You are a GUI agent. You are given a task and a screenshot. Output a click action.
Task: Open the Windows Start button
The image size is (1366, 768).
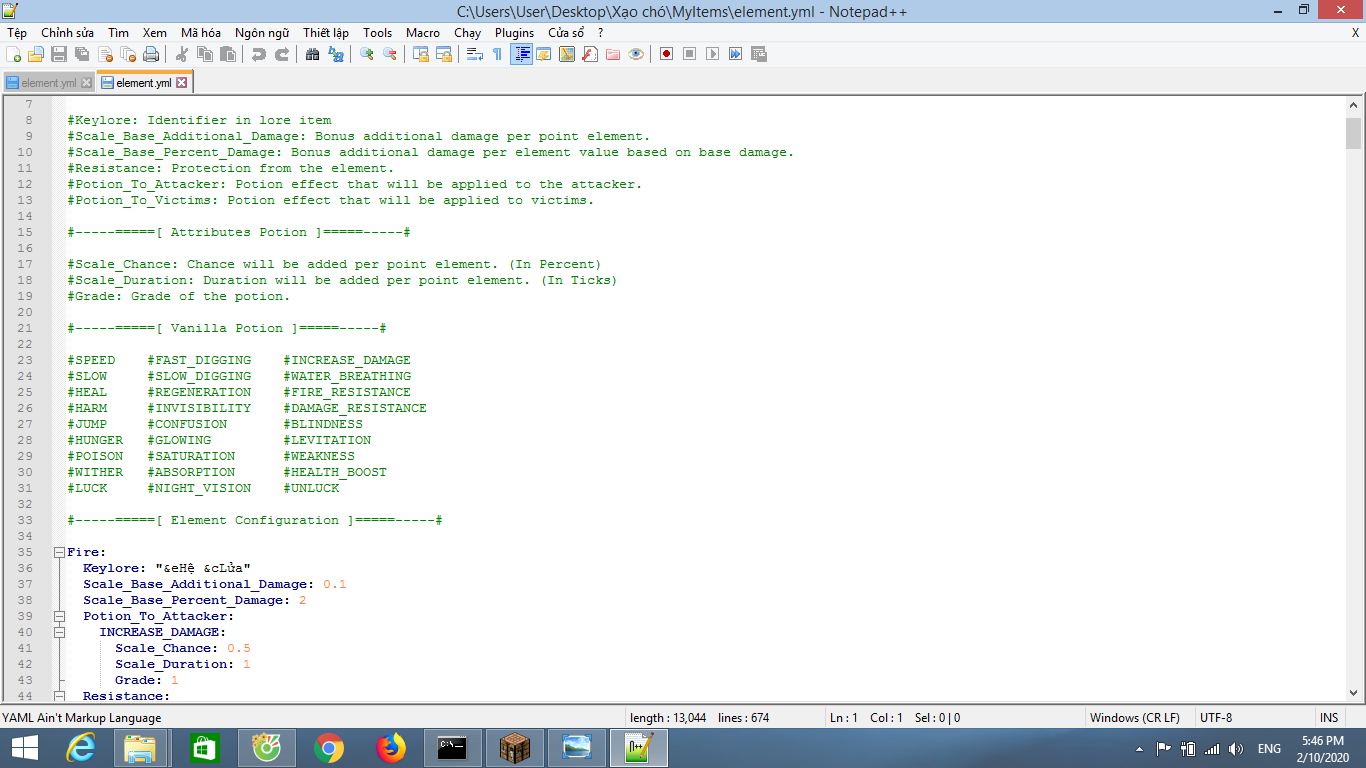(24, 748)
